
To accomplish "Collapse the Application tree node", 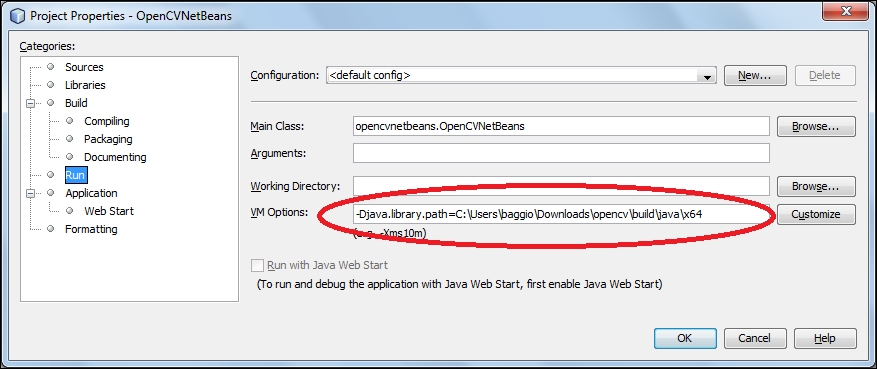I will point(30,193).
